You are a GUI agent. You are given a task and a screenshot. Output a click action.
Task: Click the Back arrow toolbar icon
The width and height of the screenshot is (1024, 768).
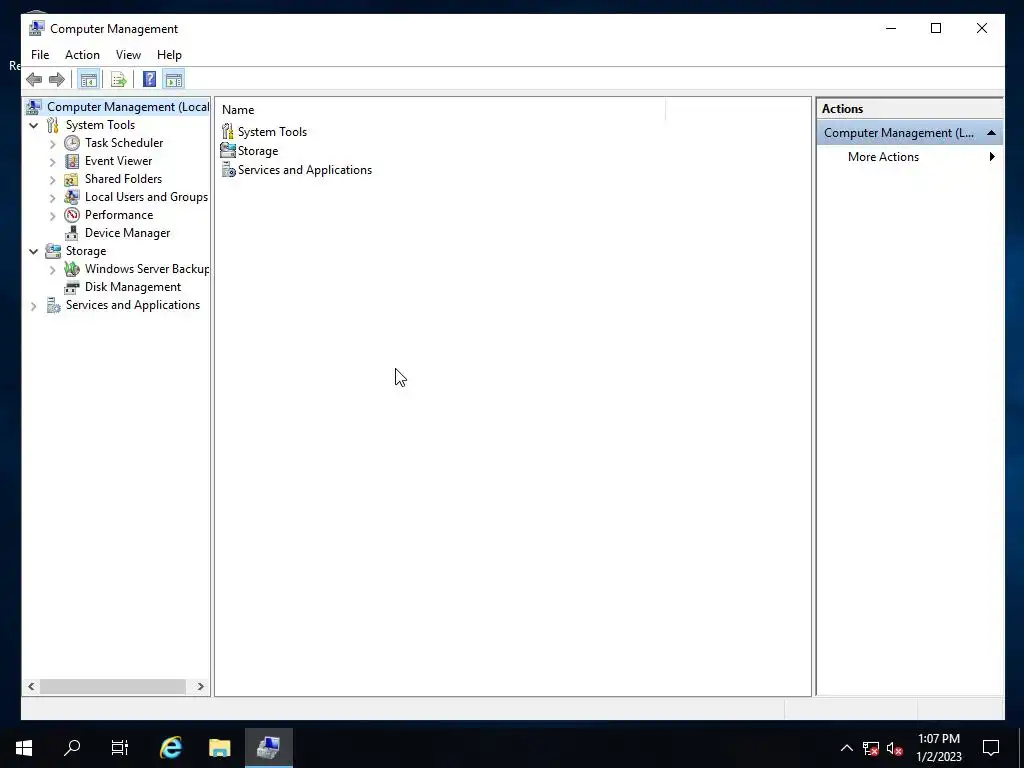coord(34,80)
